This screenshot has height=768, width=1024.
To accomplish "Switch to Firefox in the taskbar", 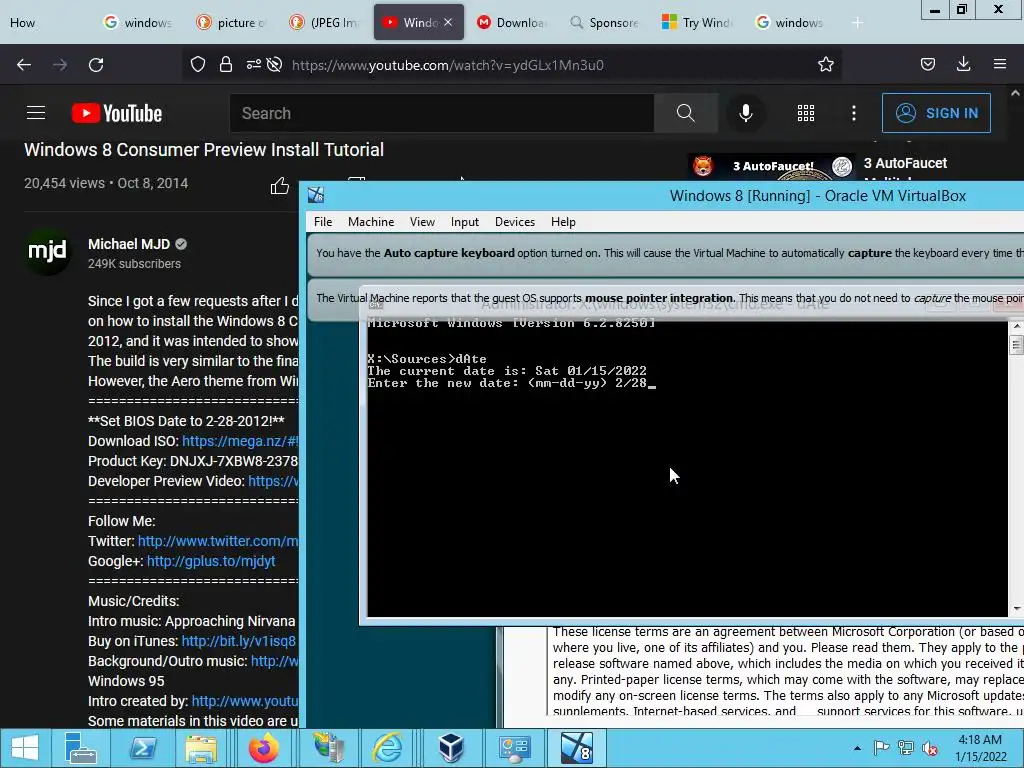I will [x=263, y=748].
